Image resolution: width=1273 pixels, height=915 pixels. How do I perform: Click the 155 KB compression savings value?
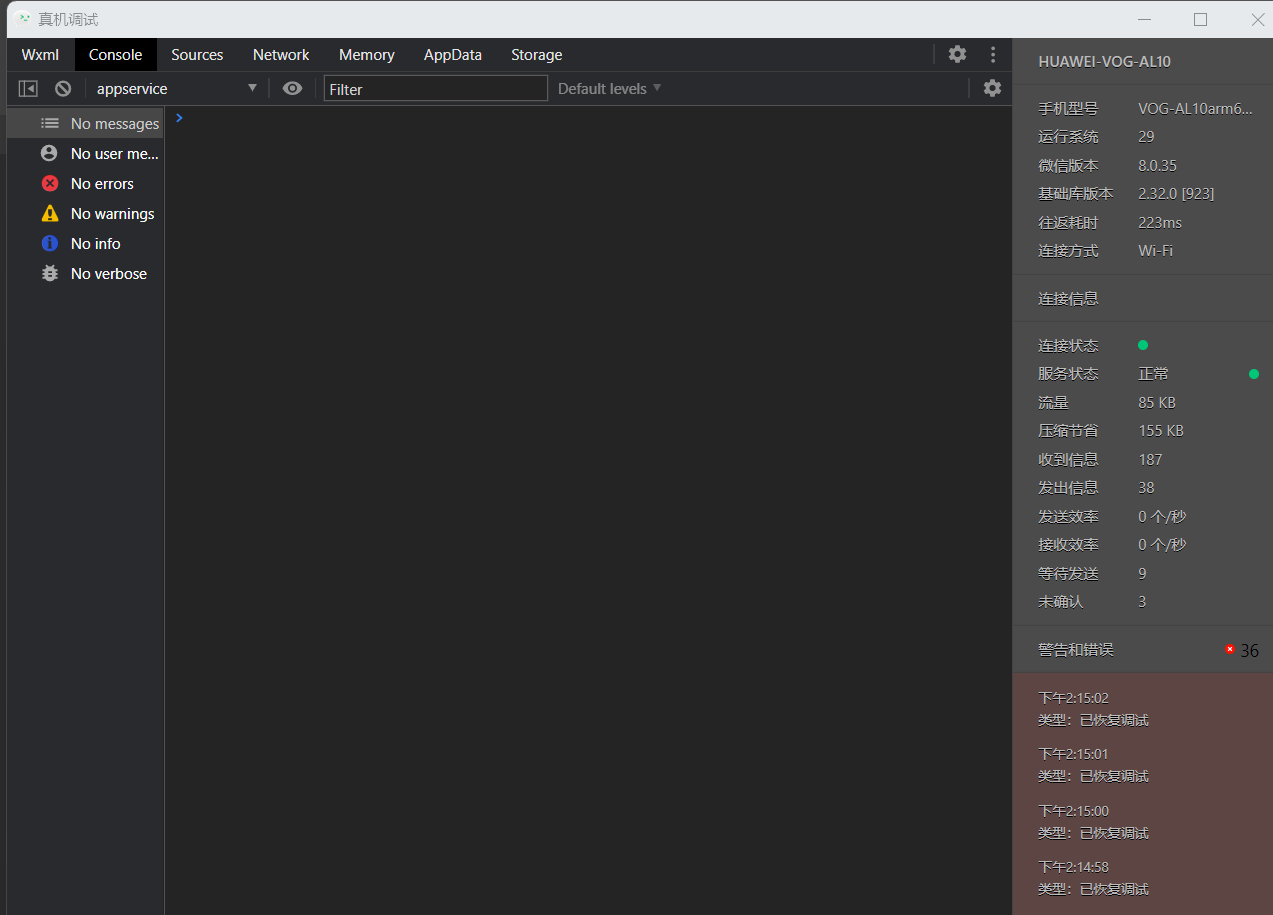(x=1161, y=431)
